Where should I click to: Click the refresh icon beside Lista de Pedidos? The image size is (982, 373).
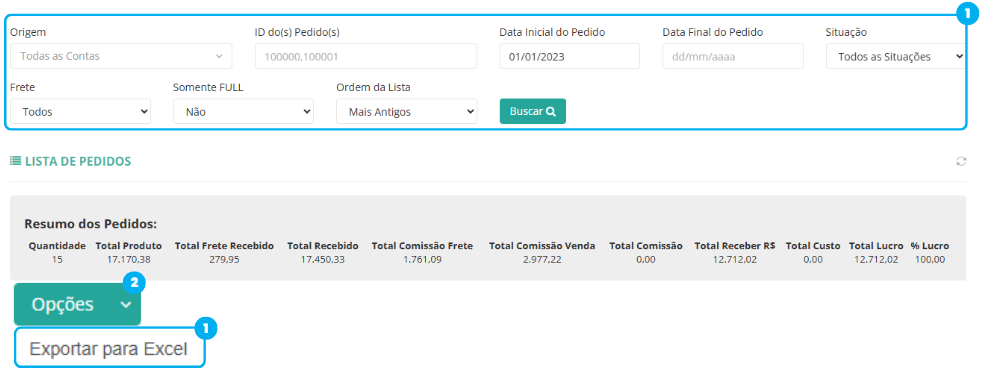pos(961,161)
